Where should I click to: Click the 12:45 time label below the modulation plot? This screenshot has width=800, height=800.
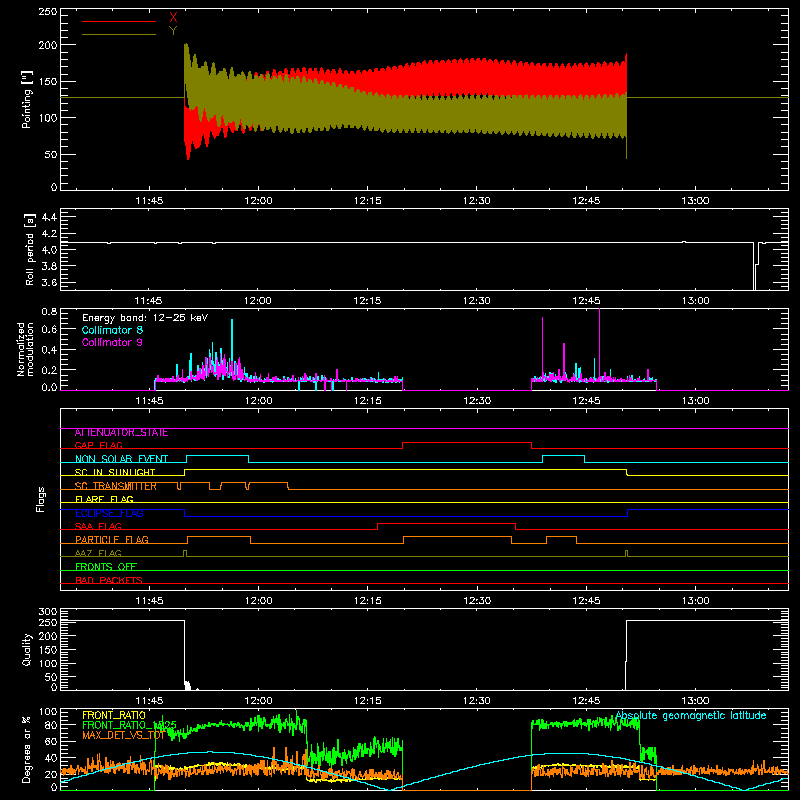[586, 401]
